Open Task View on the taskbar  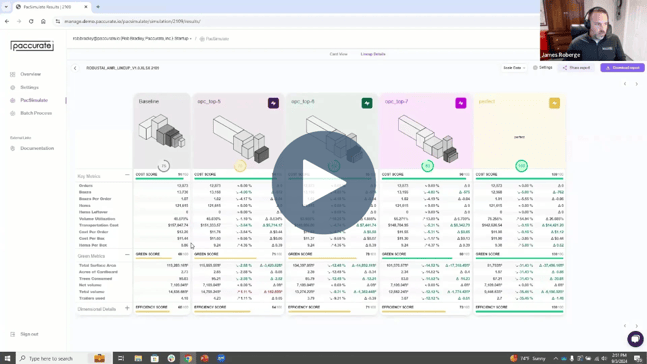[121, 358]
